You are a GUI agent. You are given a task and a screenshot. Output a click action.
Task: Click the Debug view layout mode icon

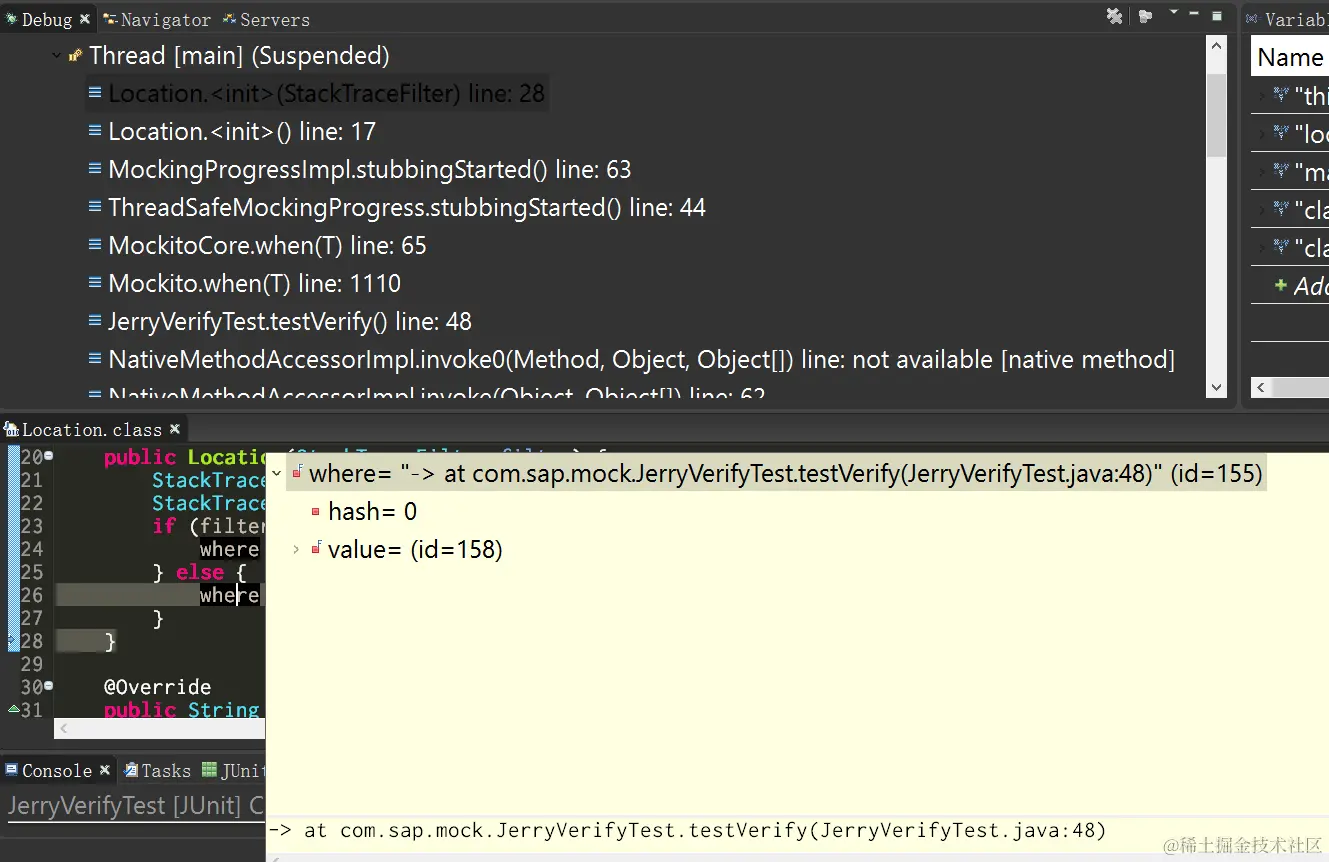point(1146,16)
